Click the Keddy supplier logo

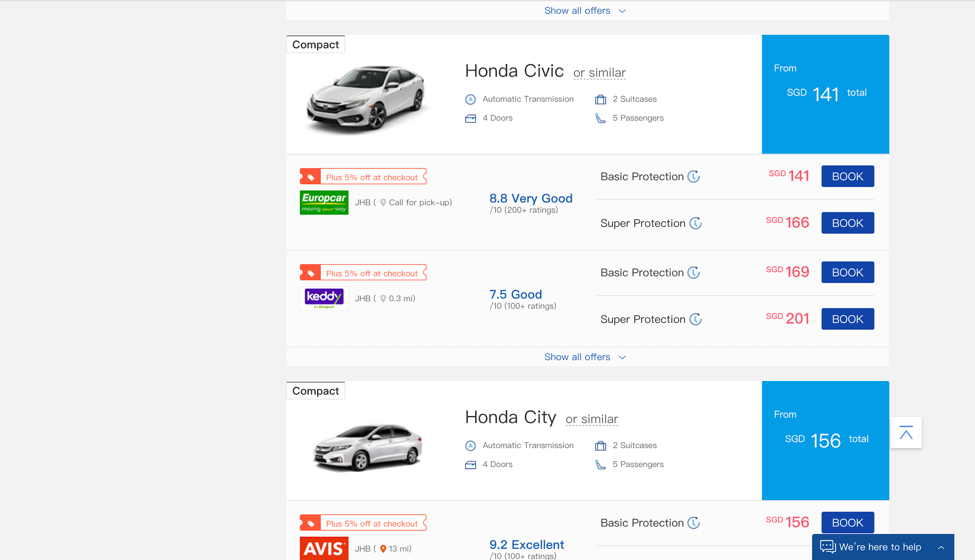pyautogui.click(x=324, y=298)
